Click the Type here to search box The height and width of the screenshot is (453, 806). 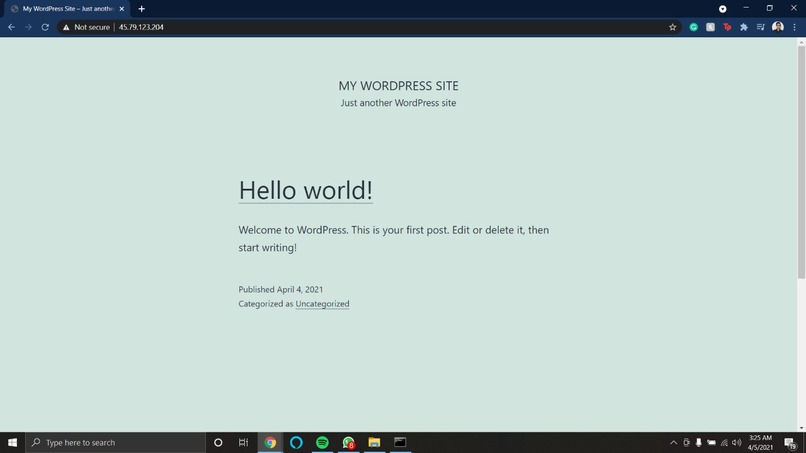point(116,442)
